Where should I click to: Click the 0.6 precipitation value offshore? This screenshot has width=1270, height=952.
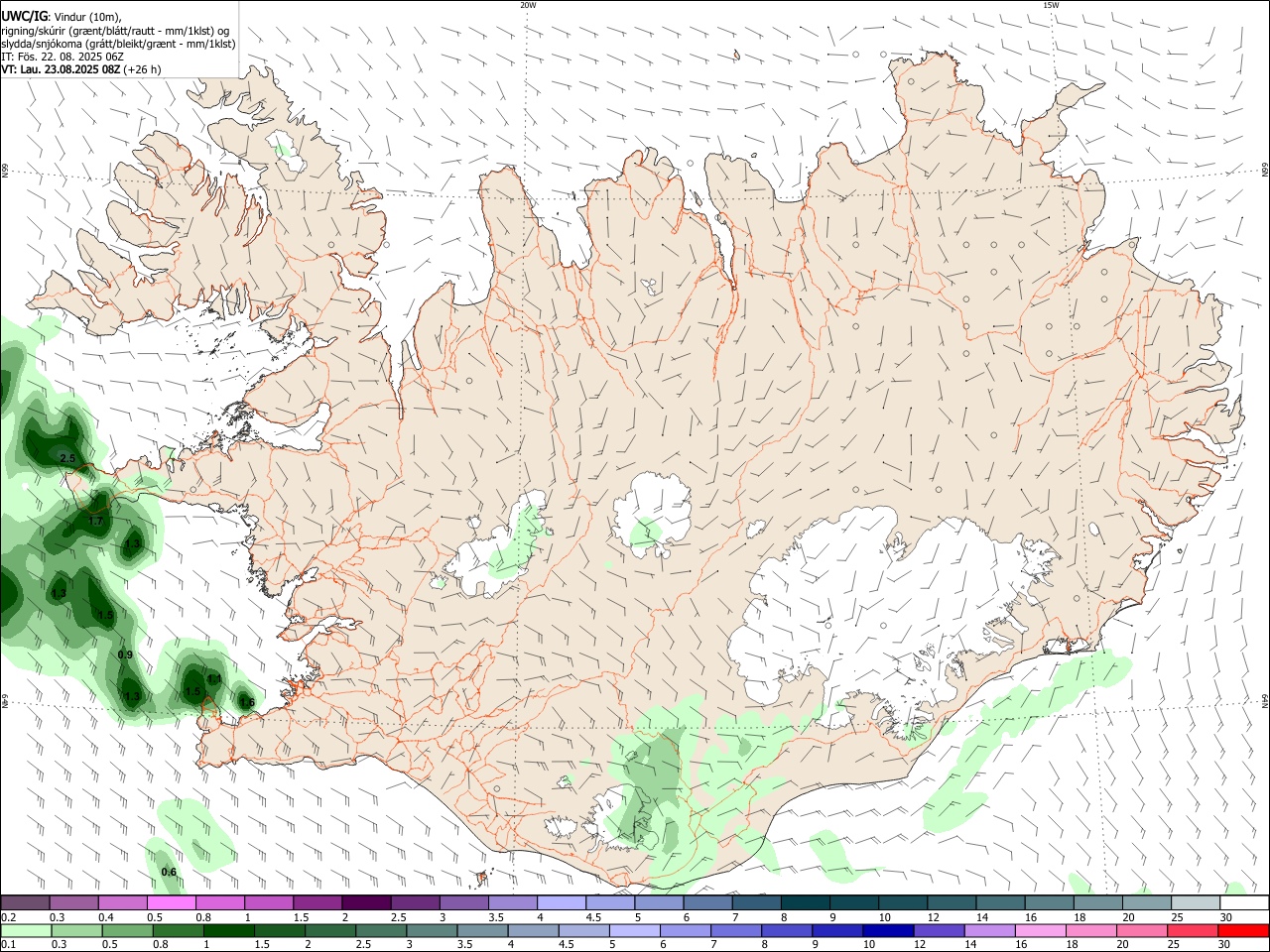coord(169,873)
